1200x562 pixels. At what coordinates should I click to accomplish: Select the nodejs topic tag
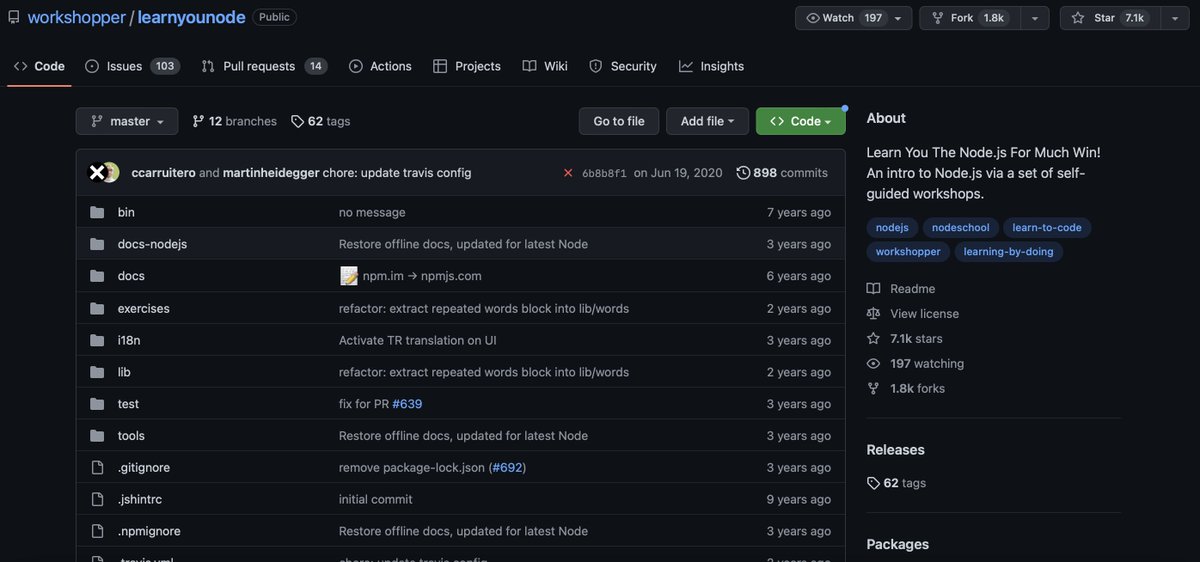[892, 228]
